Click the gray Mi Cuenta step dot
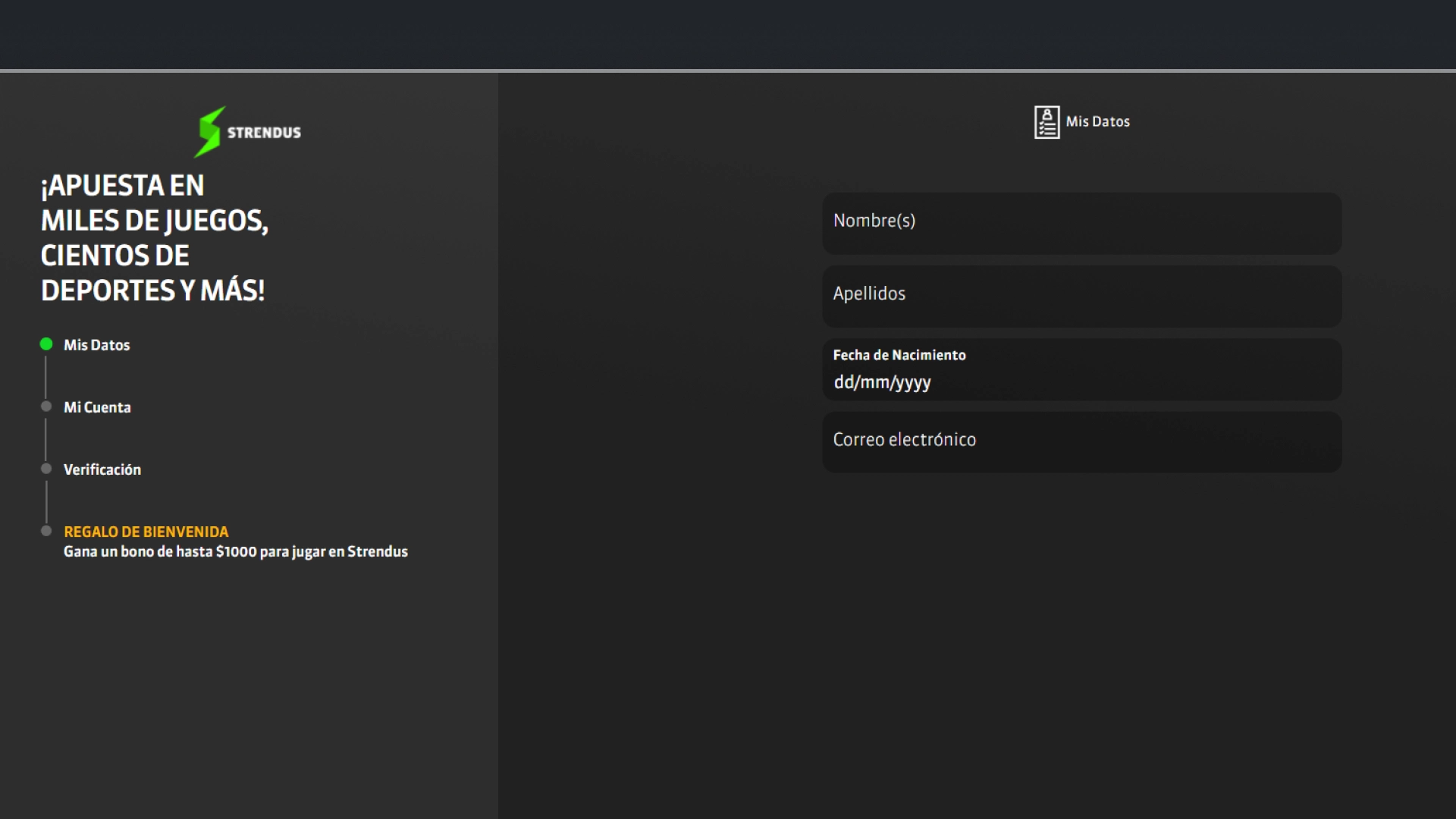The height and width of the screenshot is (819, 1456). pos(46,406)
